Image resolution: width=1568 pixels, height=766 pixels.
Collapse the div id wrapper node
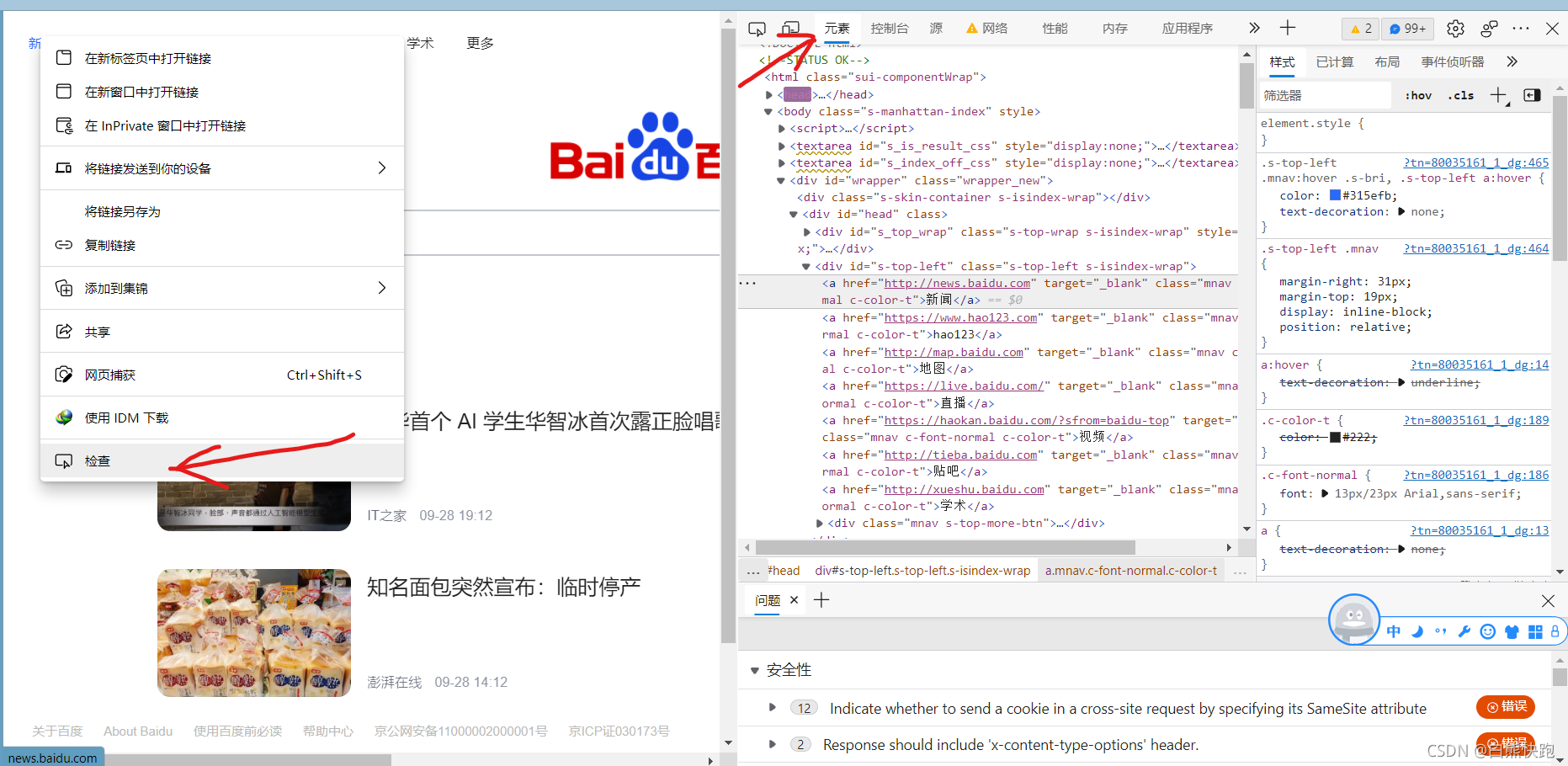click(781, 180)
